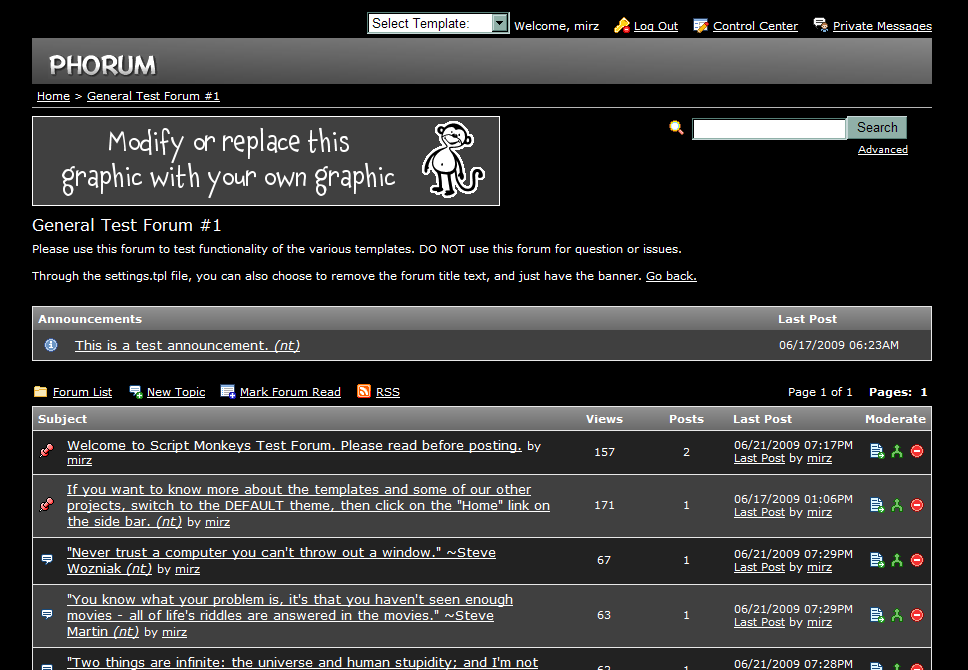Screen dimensions: 968x670
Task: Open the Advanced search link
Action: tap(883, 149)
